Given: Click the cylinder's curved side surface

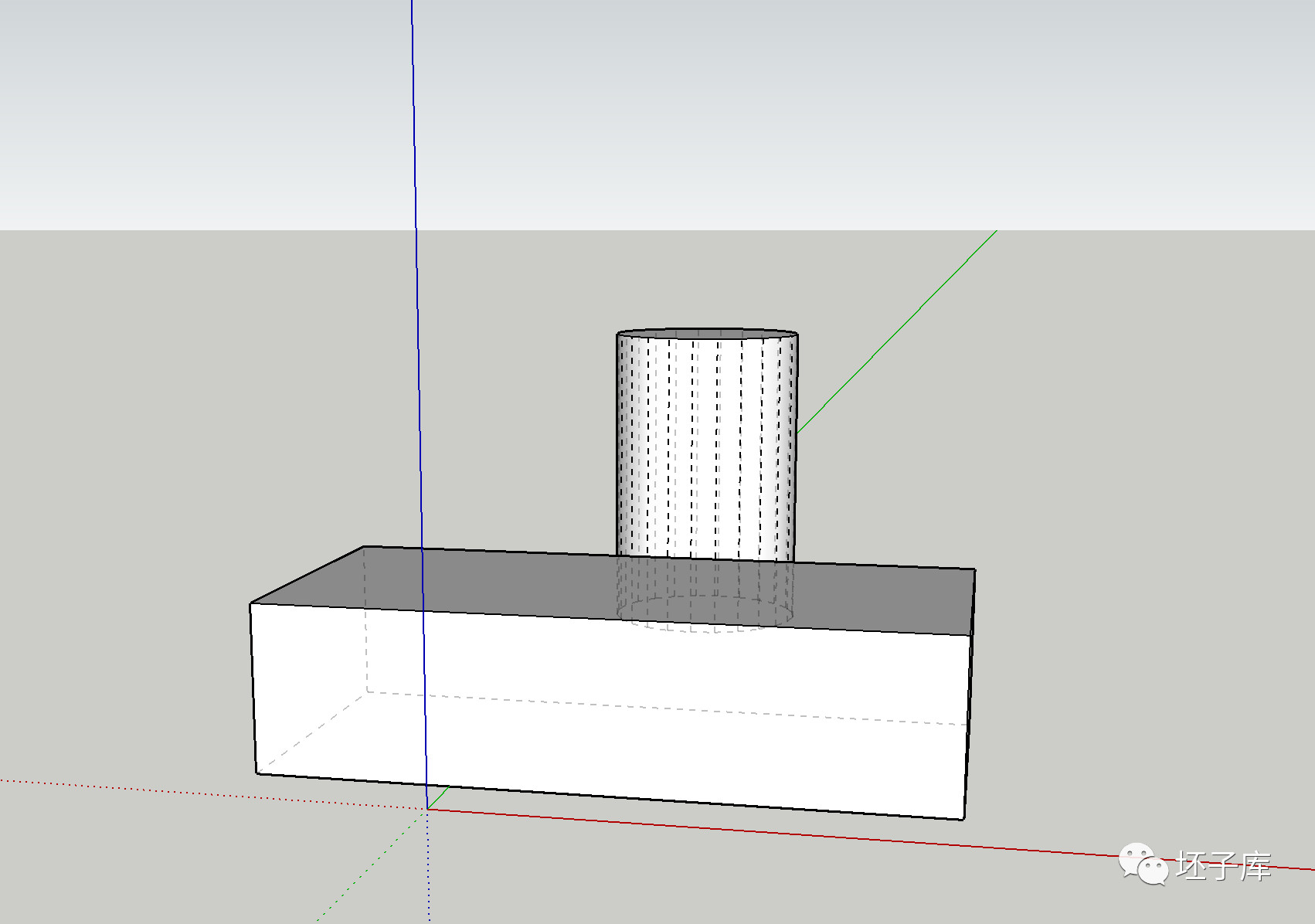Looking at the screenshot, I should coord(706,448).
